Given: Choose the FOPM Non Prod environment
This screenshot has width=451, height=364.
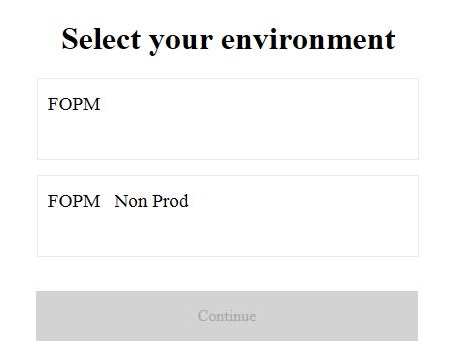Looking at the screenshot, I should (228, 216).
